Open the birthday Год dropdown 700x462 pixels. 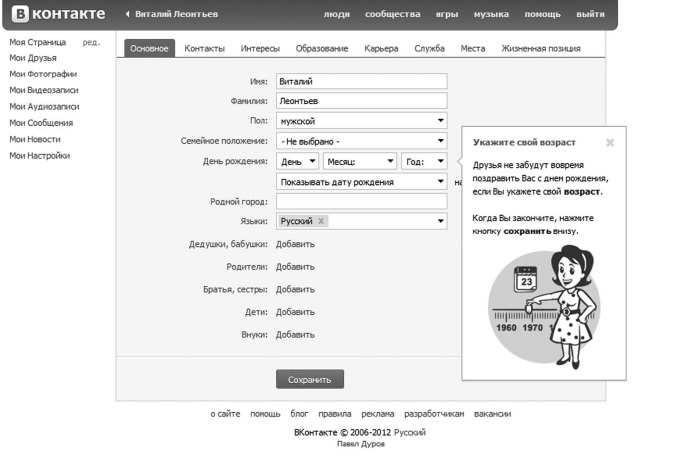pyautogui.click(x=423, y=161)
